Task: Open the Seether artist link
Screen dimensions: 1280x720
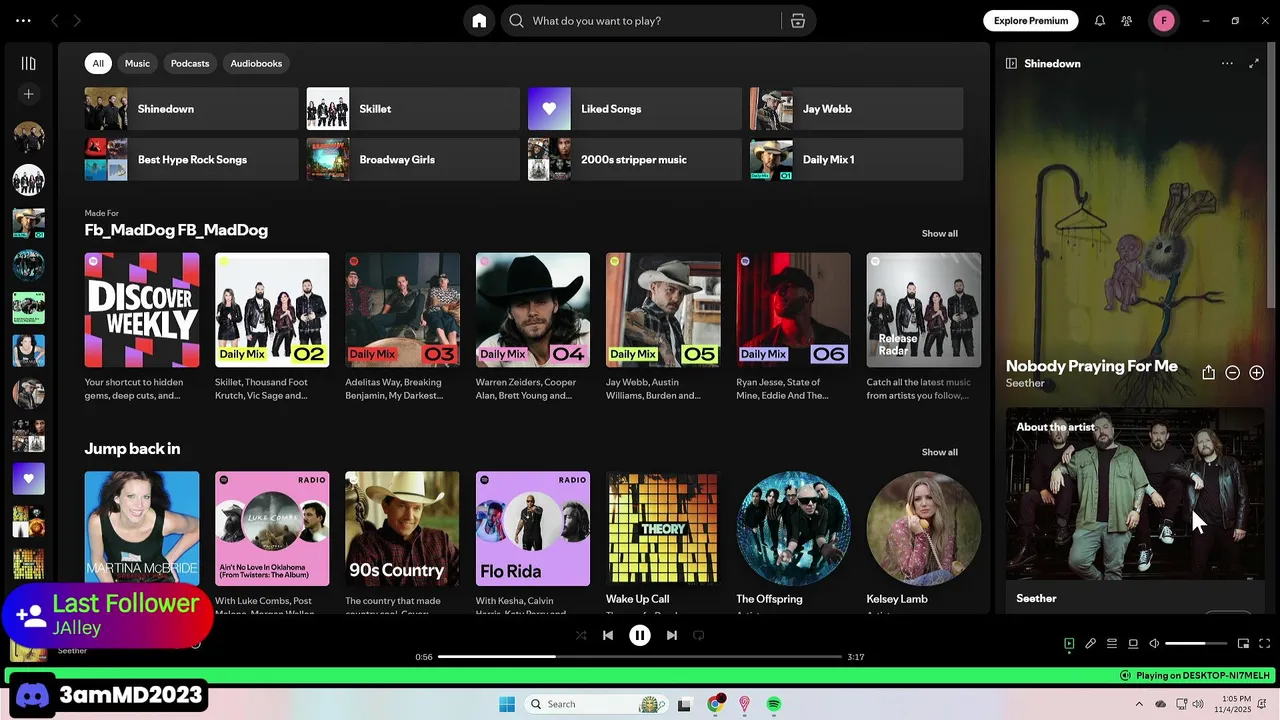Action: (x=1025, y=383)
